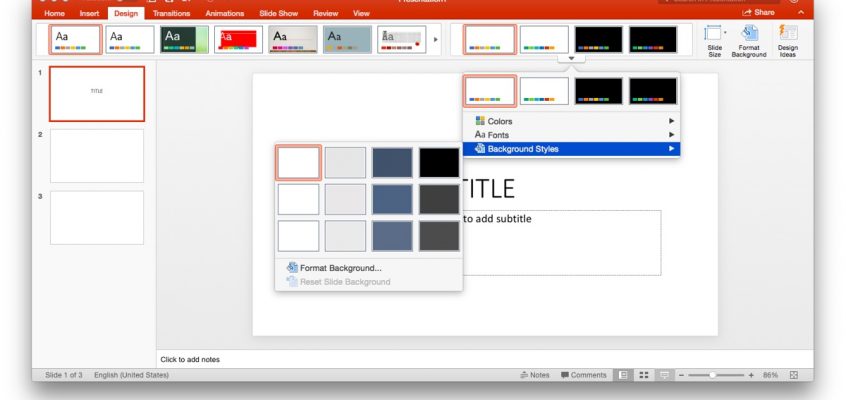
Task: Click the TITLE text on slide
Action: pyautogui.click(x=488, y=188)
